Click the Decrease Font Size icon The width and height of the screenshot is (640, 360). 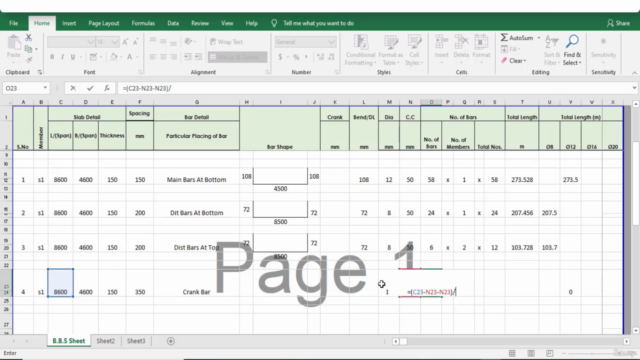136,42
